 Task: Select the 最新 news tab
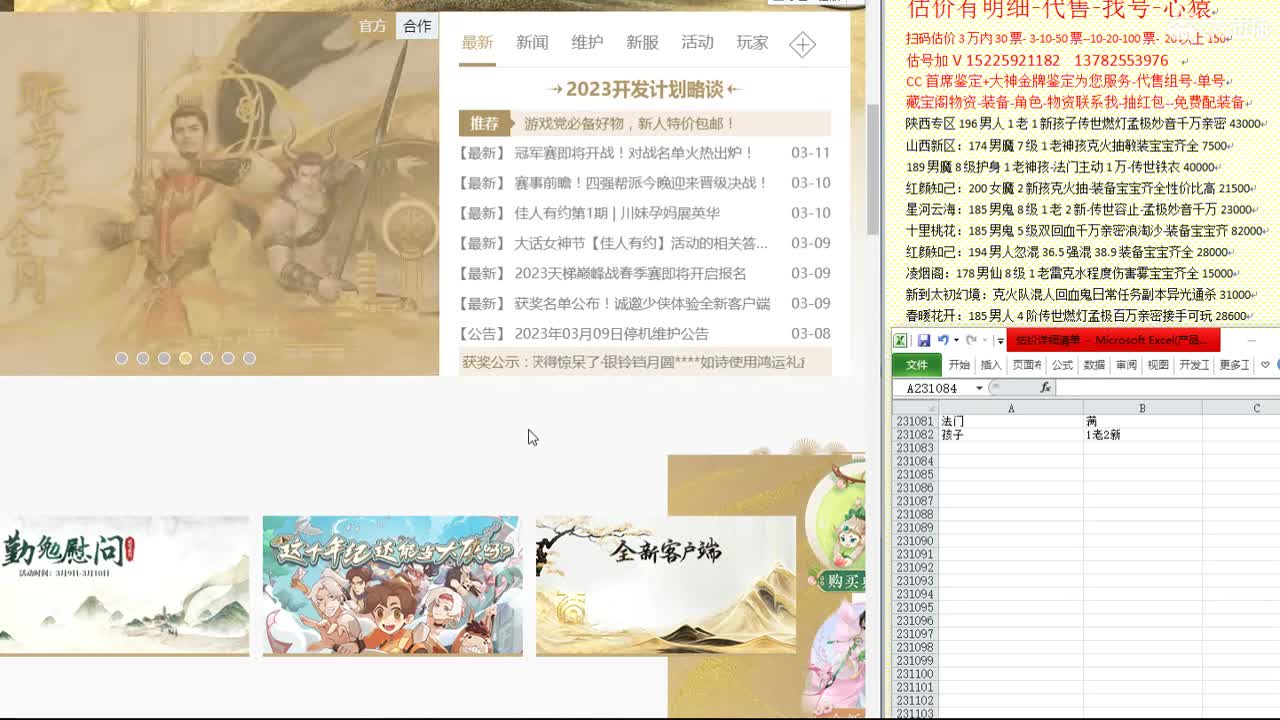(x=477, y=42)
